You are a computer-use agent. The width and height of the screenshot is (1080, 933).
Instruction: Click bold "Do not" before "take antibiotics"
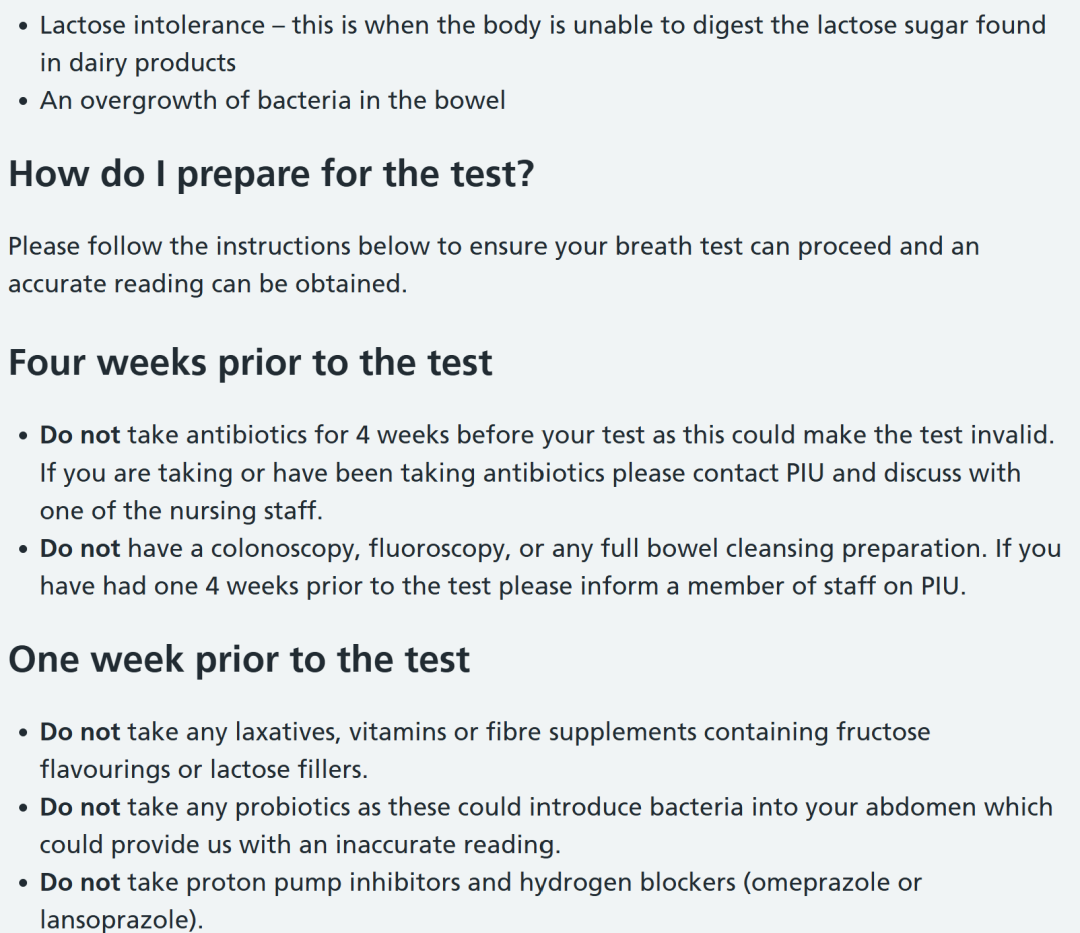point(80,435)
